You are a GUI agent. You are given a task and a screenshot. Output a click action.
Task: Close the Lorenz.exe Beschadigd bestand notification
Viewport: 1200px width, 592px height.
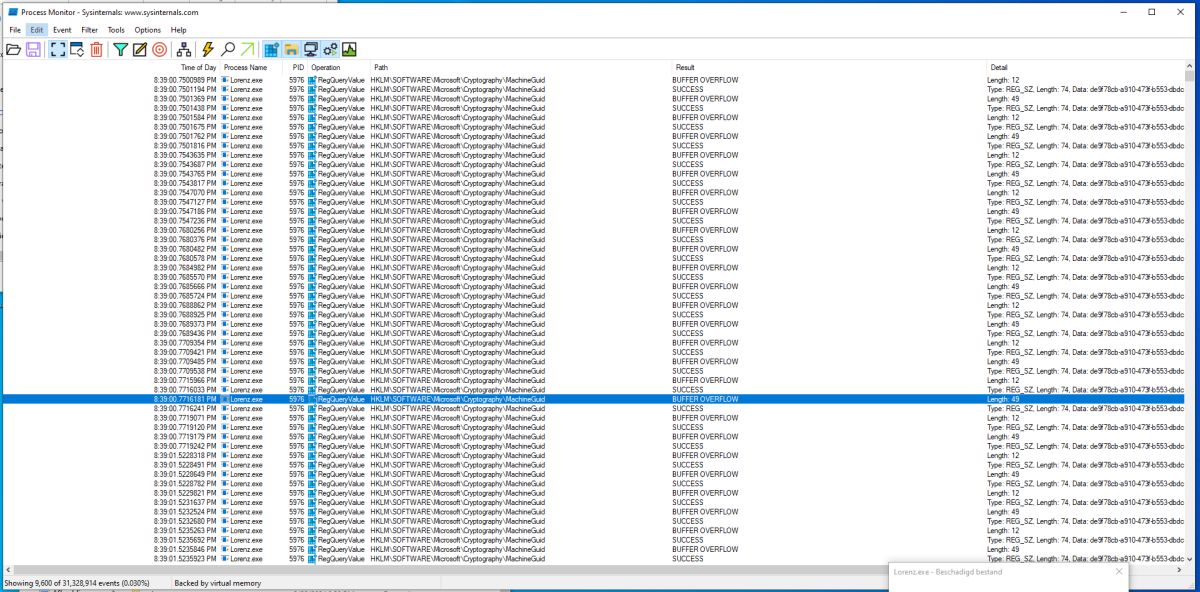[x=1118, y=572]
